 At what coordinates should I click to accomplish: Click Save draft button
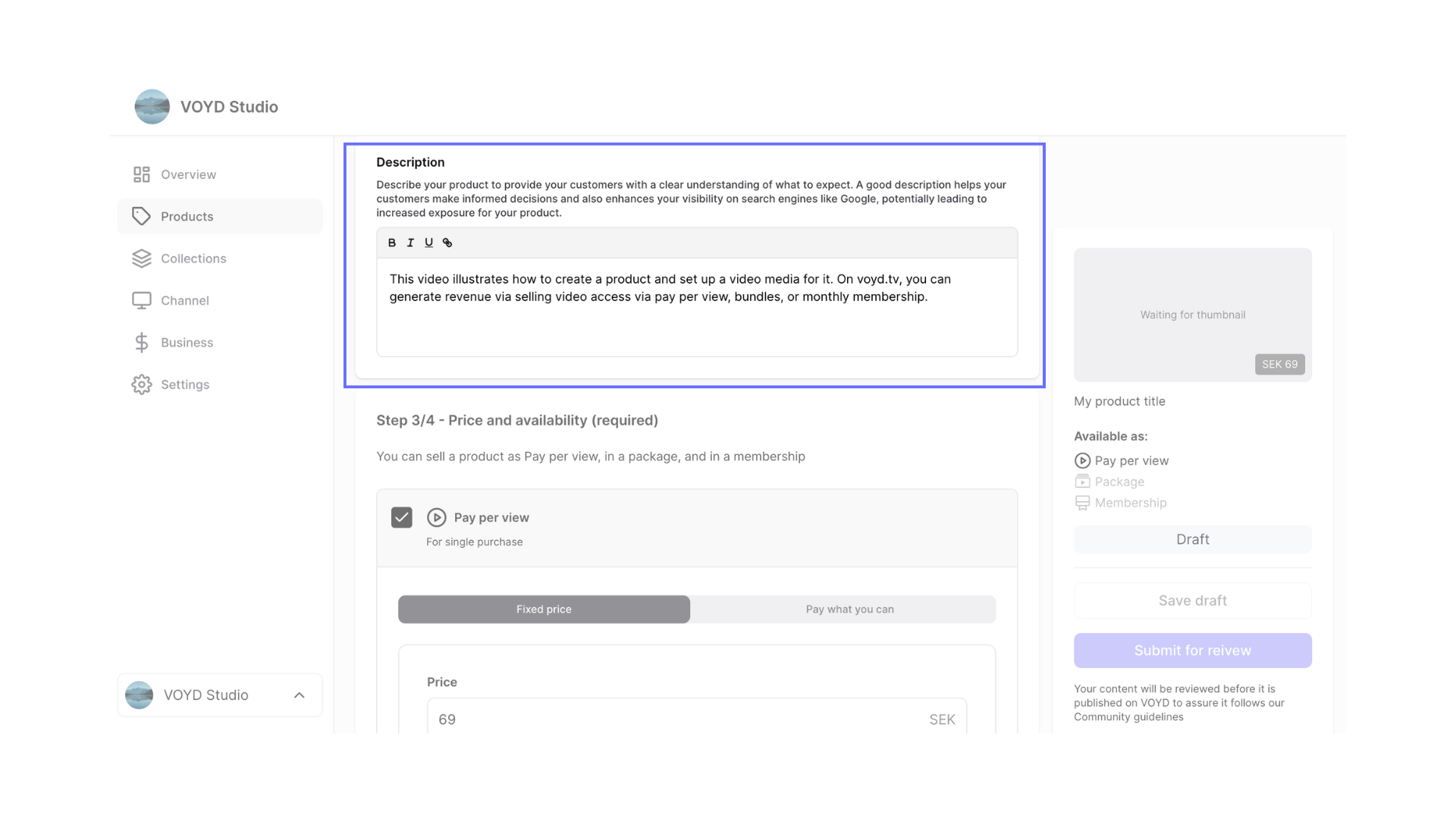click(1192, 600)
